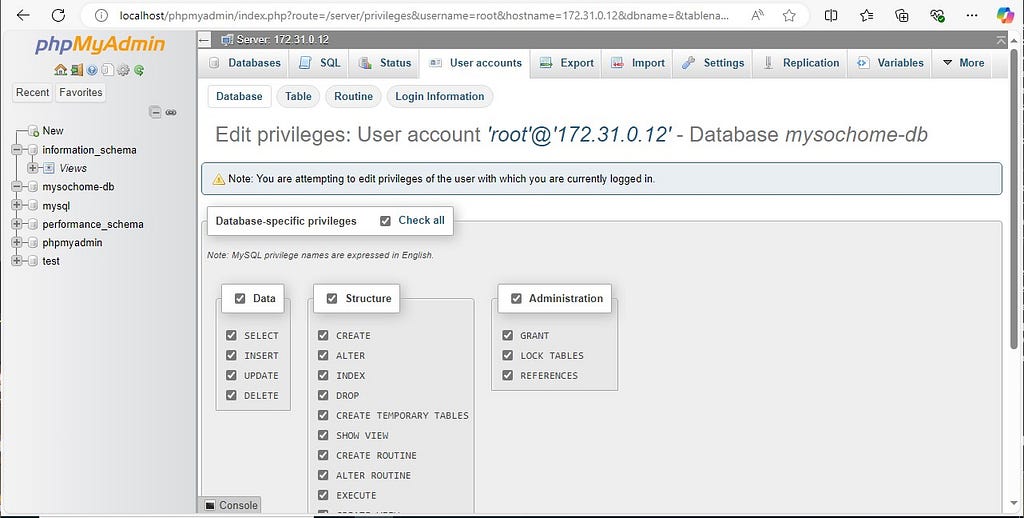Uncheck the SELECT privilege
The image size is (1024, 518).
231,335
